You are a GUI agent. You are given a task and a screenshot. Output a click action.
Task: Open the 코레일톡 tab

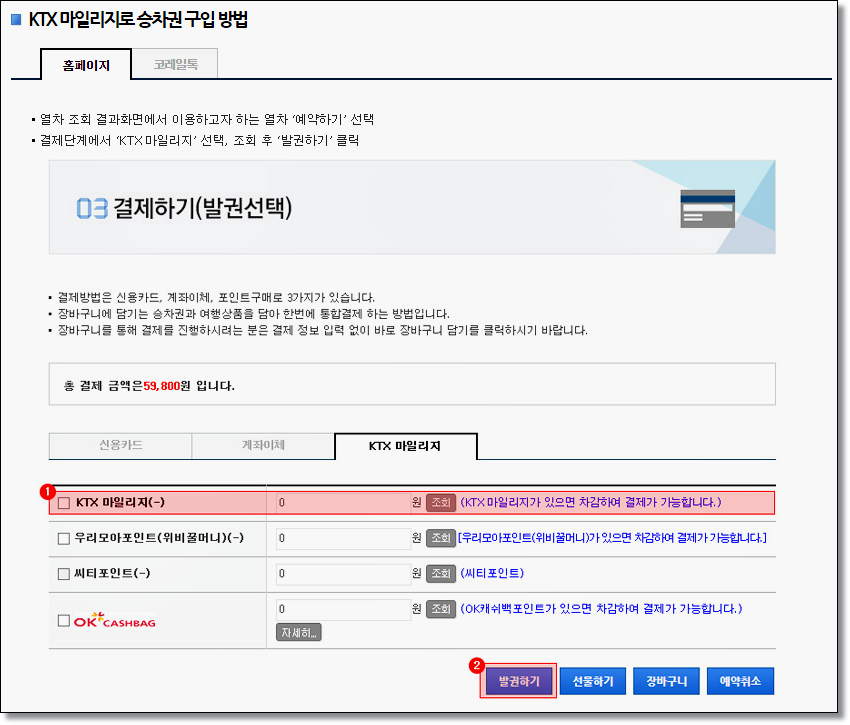(x=175, y=64)
